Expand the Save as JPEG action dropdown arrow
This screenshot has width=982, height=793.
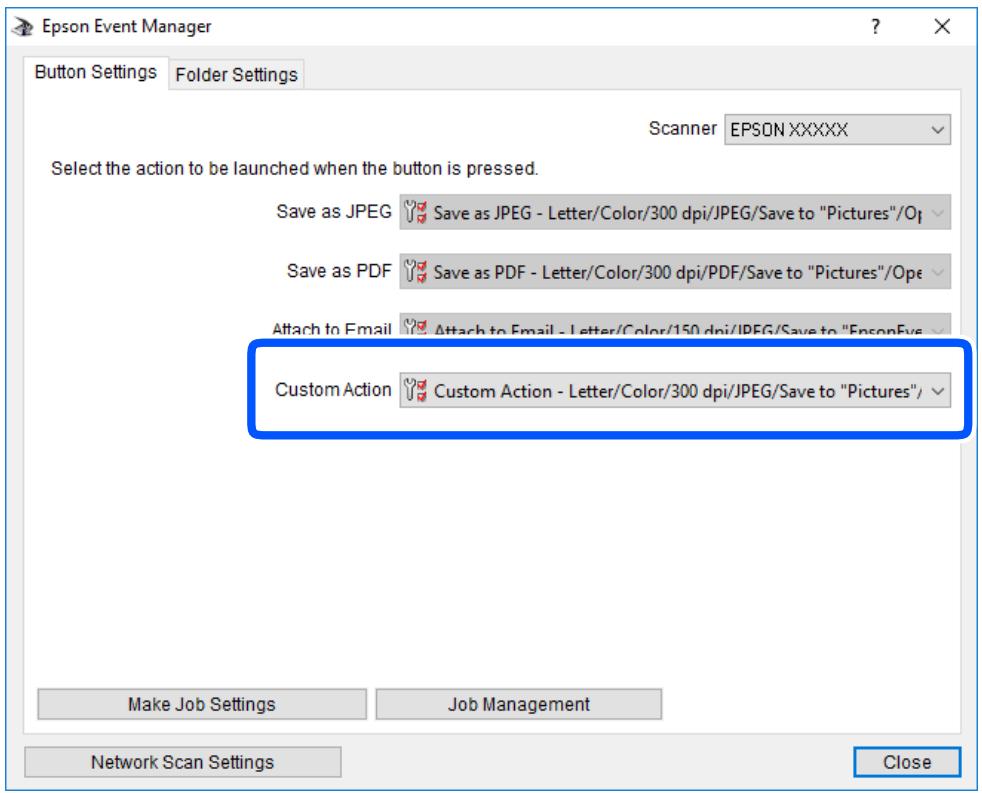click(x=937, y=213)
